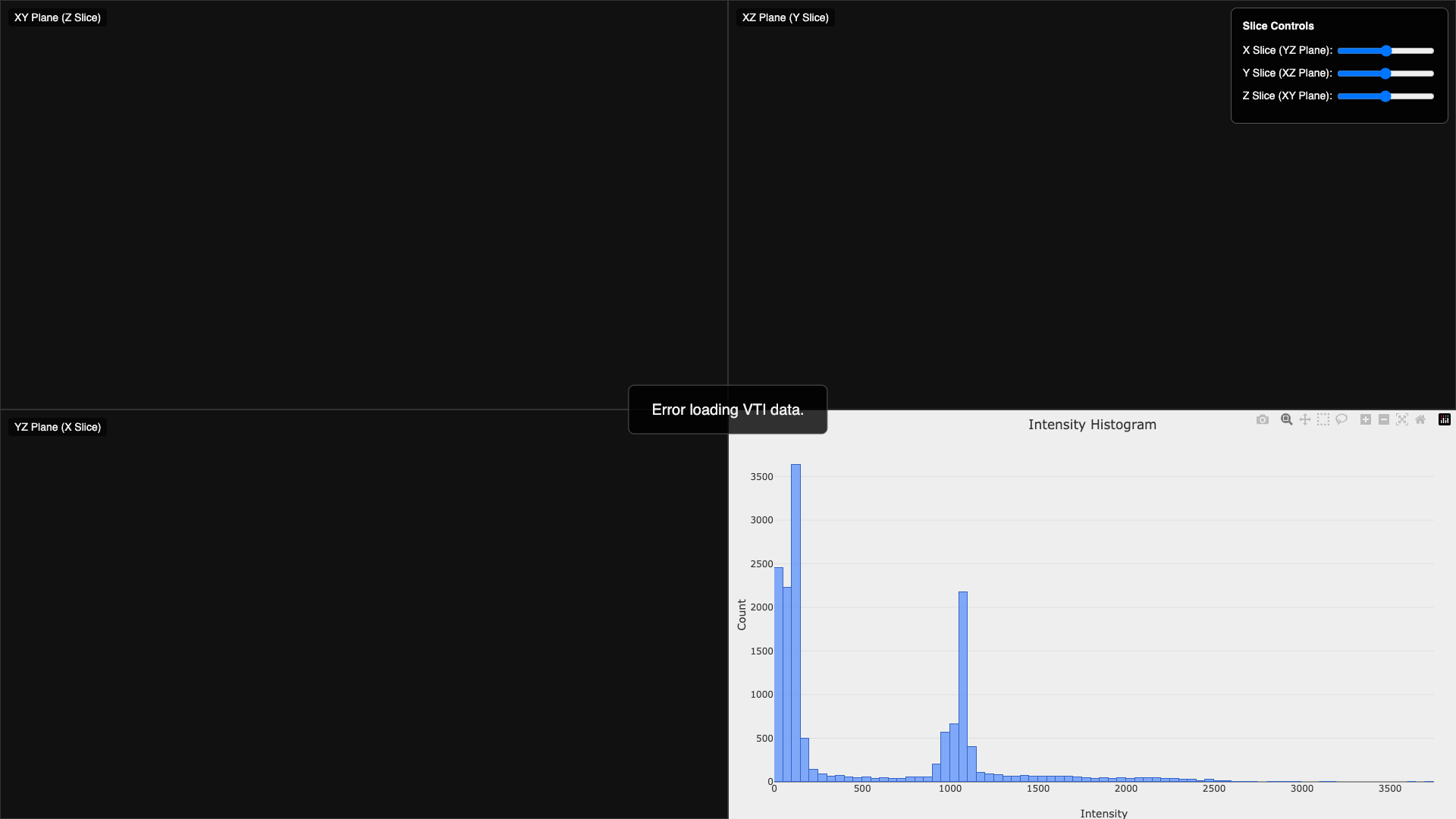Screen dimensions: 1456x819
Task: Click the Slice Controls heading
Action: (x=1278, y=26)
